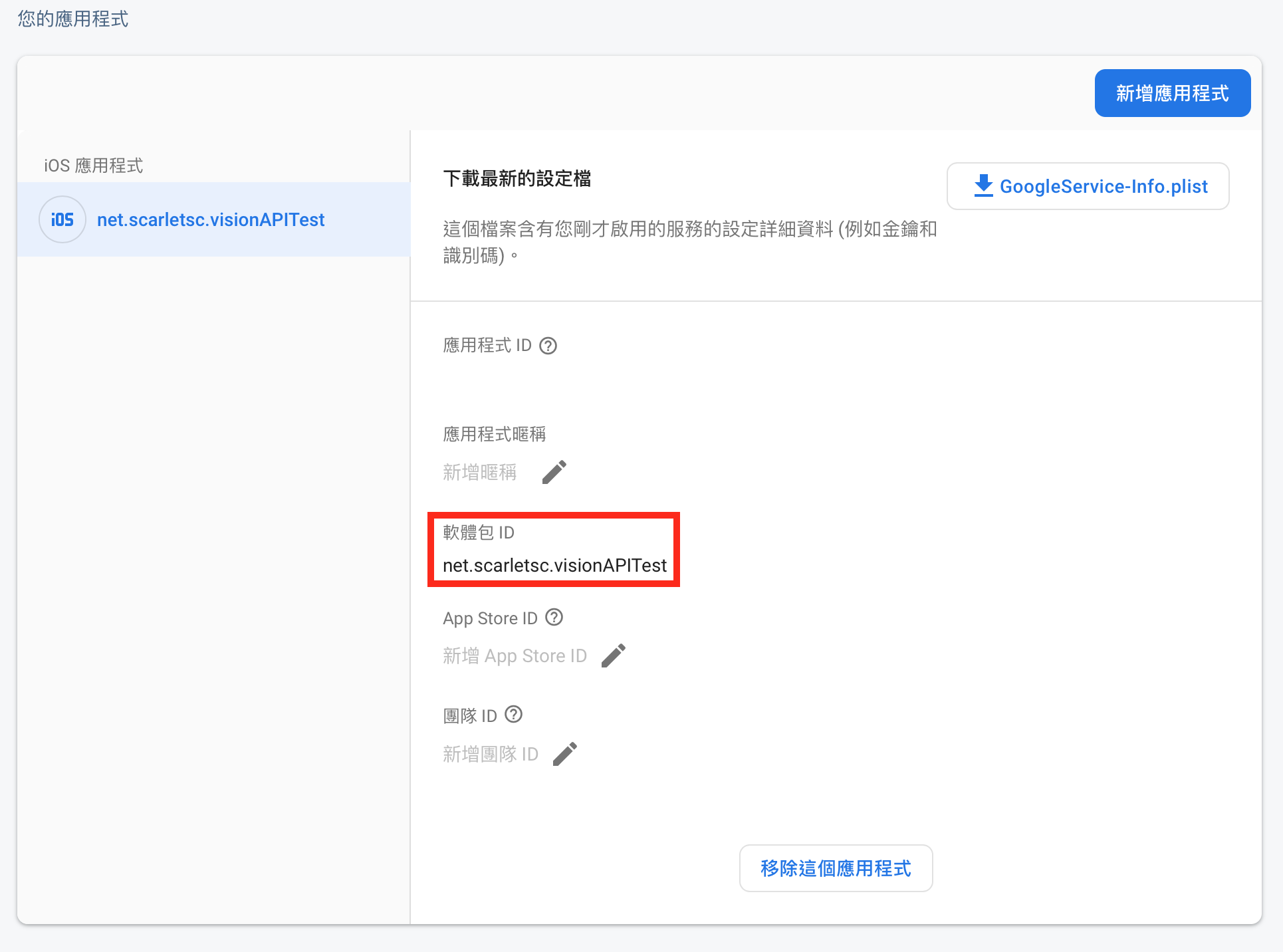Click help icon beside App Store ID

point(554,618)
